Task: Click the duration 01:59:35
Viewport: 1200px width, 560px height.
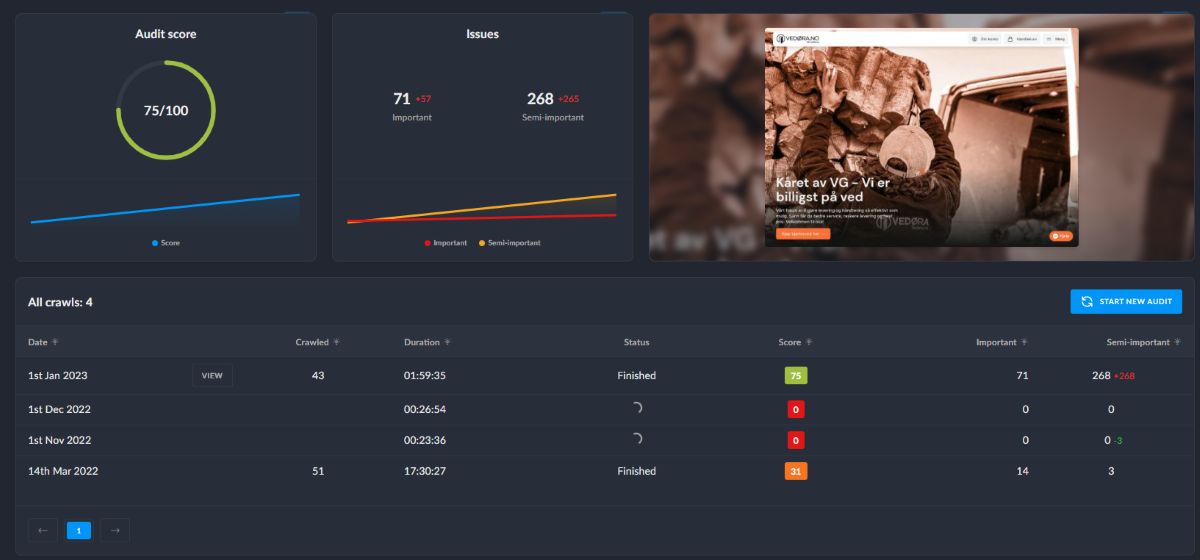Action: (x=425, y=376)
